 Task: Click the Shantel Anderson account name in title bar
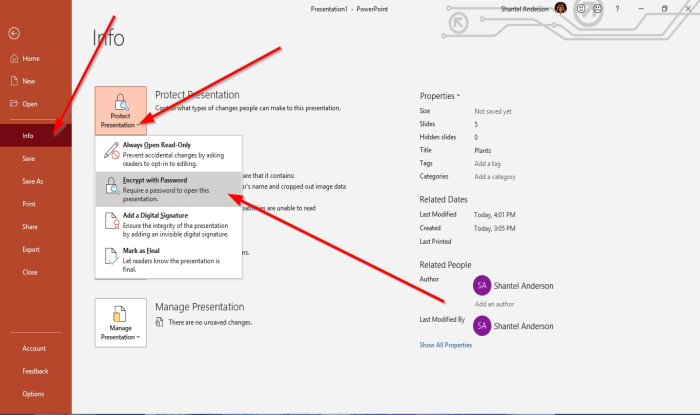[x=525, y=8]
